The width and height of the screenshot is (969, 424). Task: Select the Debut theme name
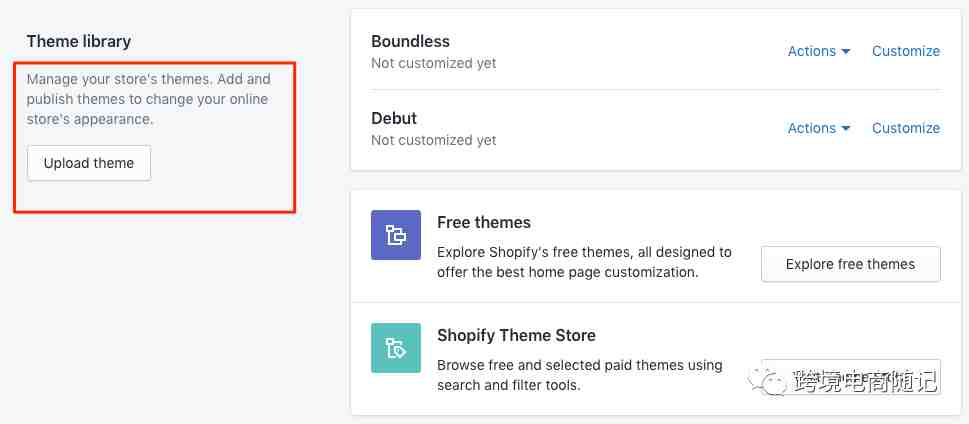[394, 118]
